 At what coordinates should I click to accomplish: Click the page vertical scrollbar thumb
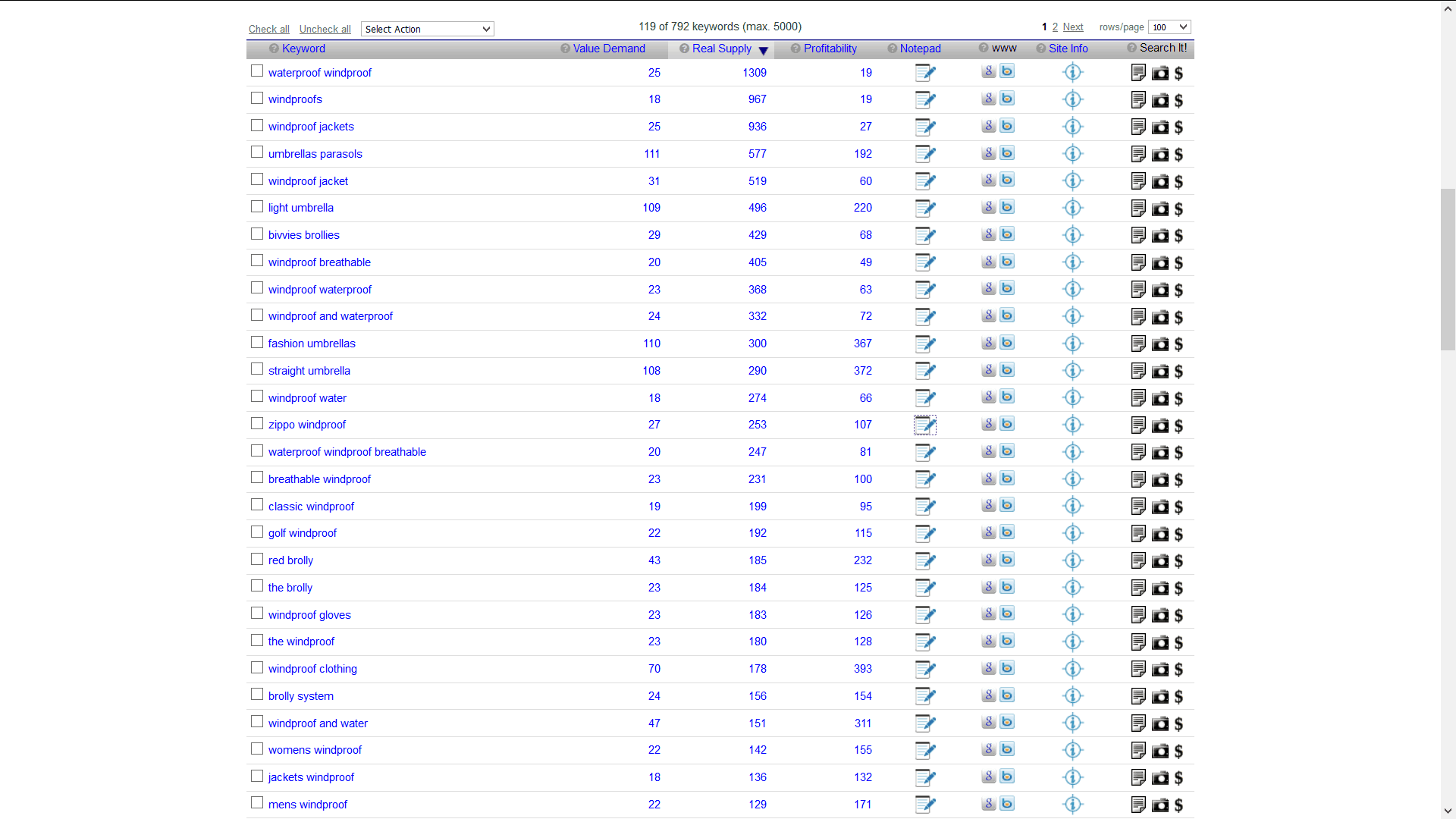click(1448, 269)
